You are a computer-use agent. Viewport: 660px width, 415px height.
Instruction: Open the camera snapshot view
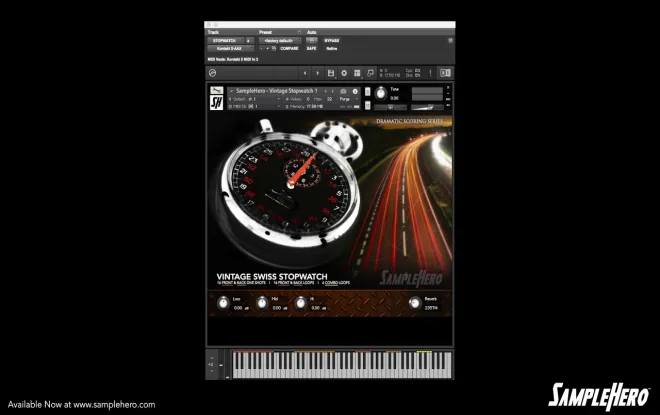[x=343, y=91]
